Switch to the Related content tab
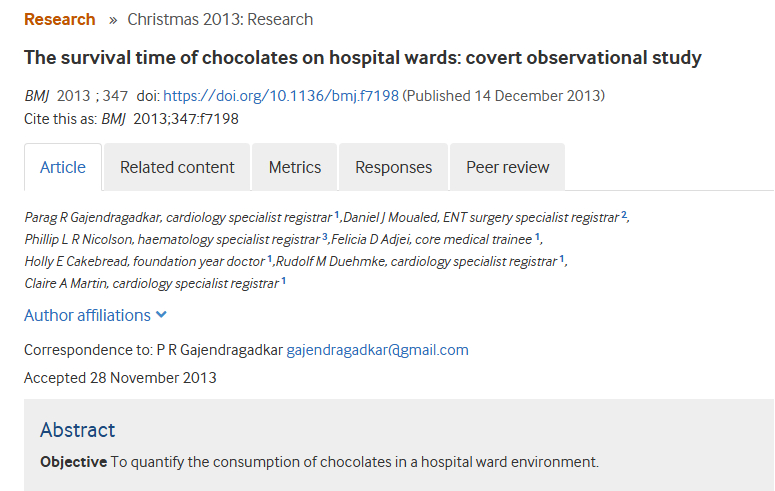 tap(177, 167)
